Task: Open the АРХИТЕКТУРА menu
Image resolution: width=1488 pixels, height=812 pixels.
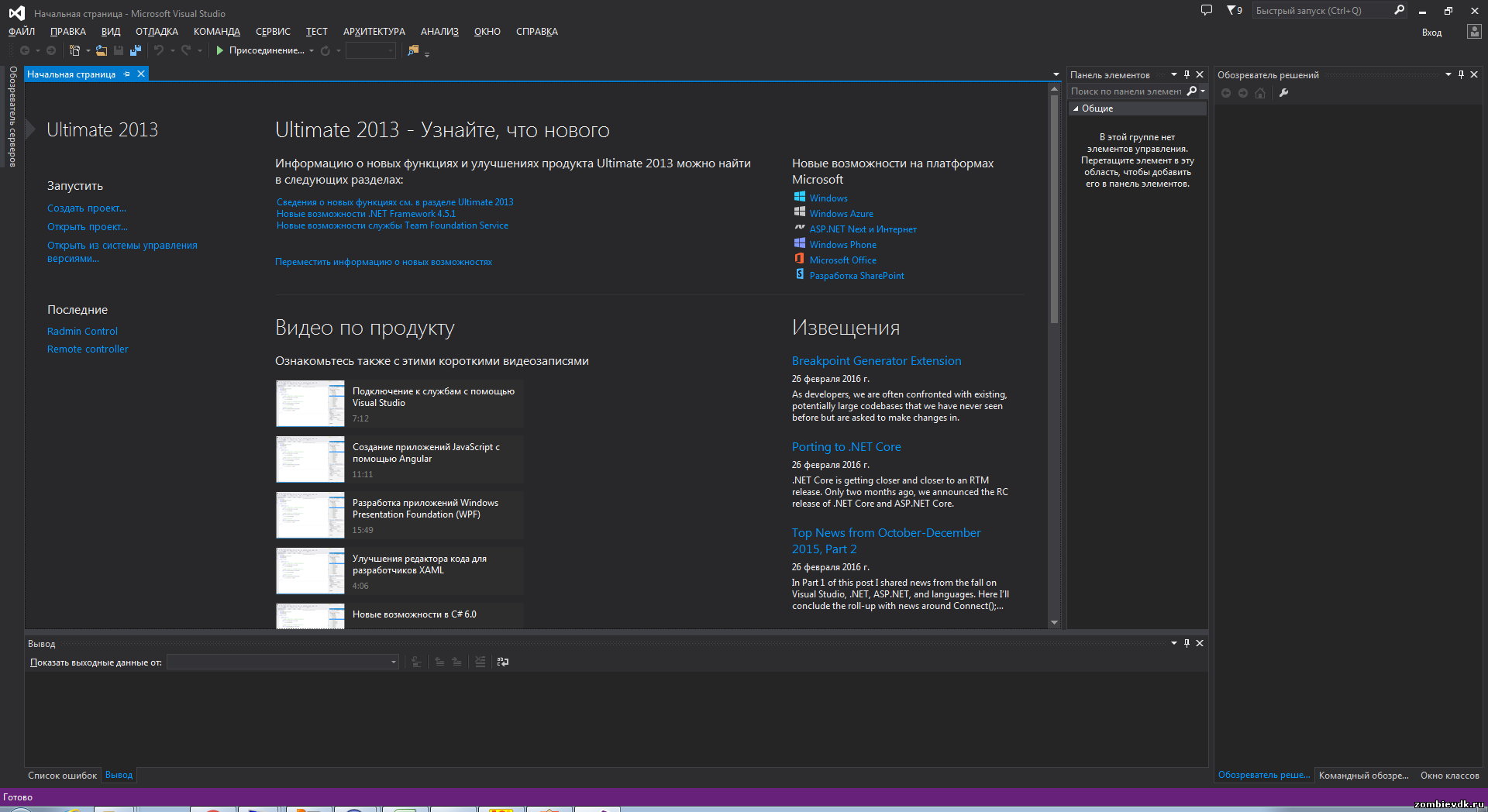Action: point(374,32)
